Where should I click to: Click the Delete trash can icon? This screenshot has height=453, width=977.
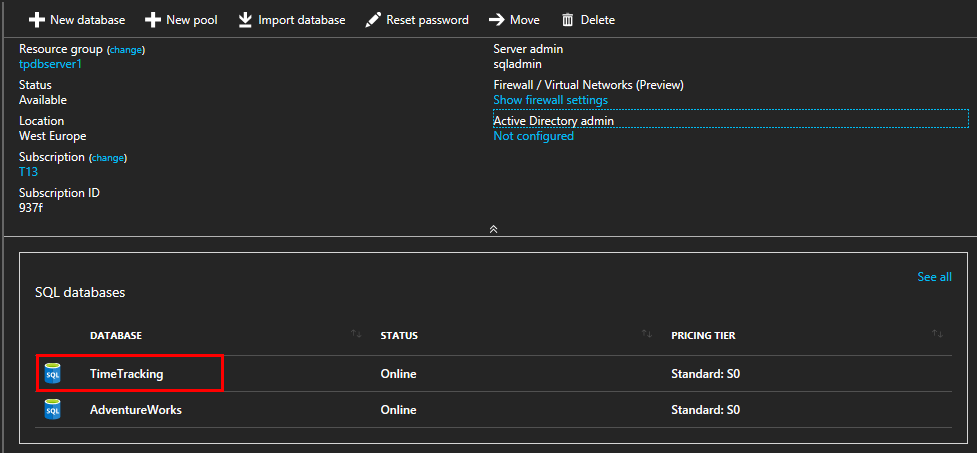[568, 20]
